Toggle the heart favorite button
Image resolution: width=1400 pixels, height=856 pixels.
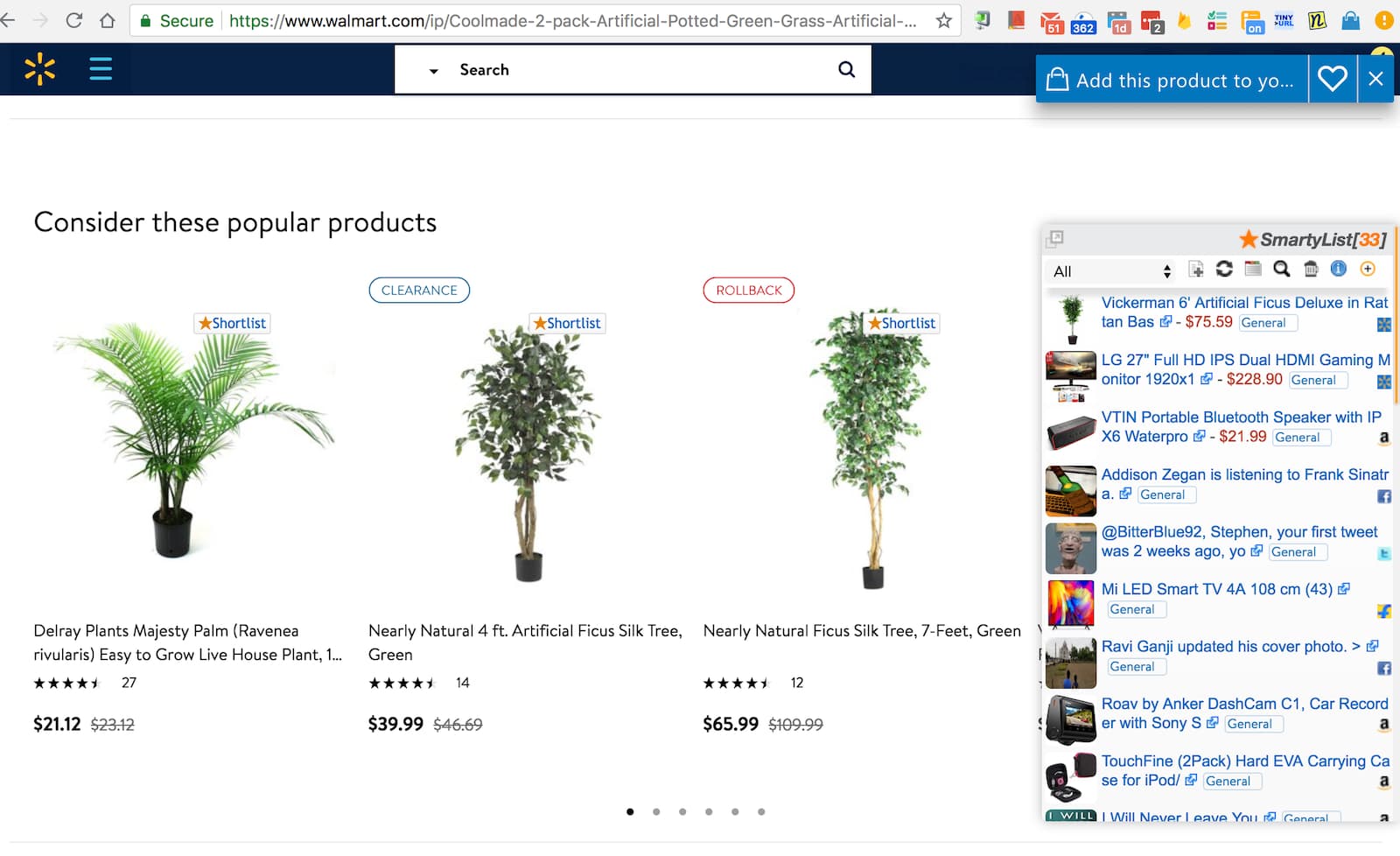coord(1333,80)
